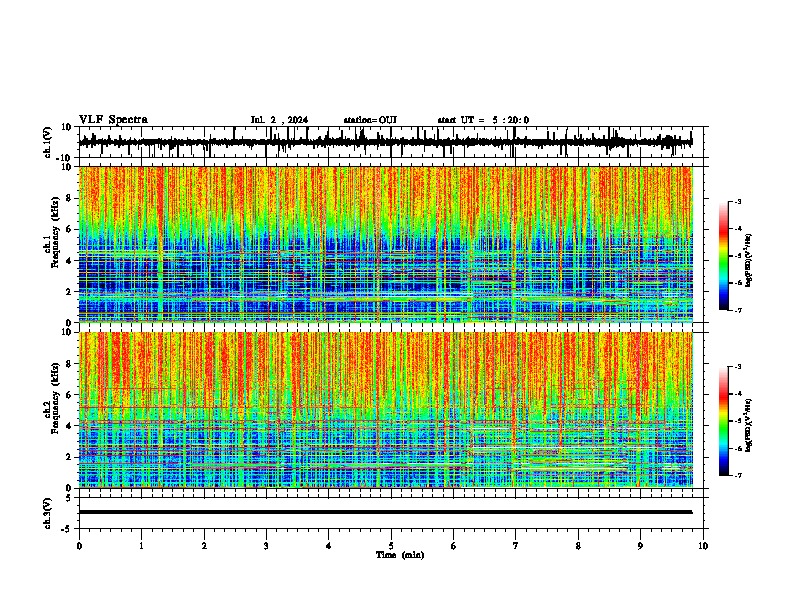Click time axis tick label "3"
The width and height of the screenshot is (792, 612).
coord(266,546)
